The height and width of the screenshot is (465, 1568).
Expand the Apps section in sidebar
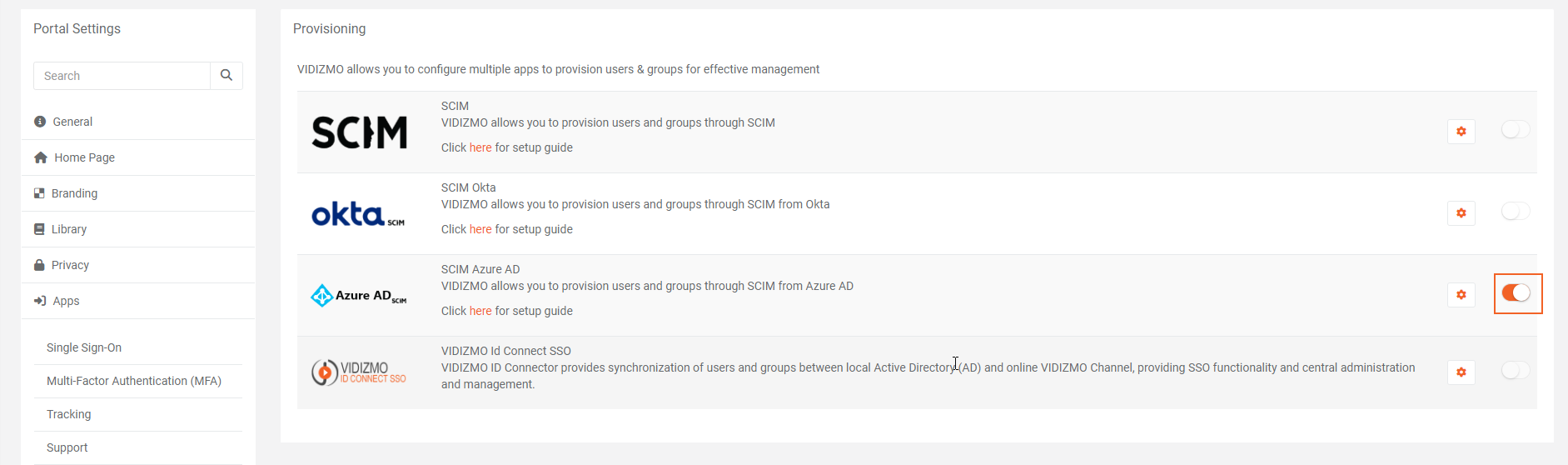coord(66,301)
